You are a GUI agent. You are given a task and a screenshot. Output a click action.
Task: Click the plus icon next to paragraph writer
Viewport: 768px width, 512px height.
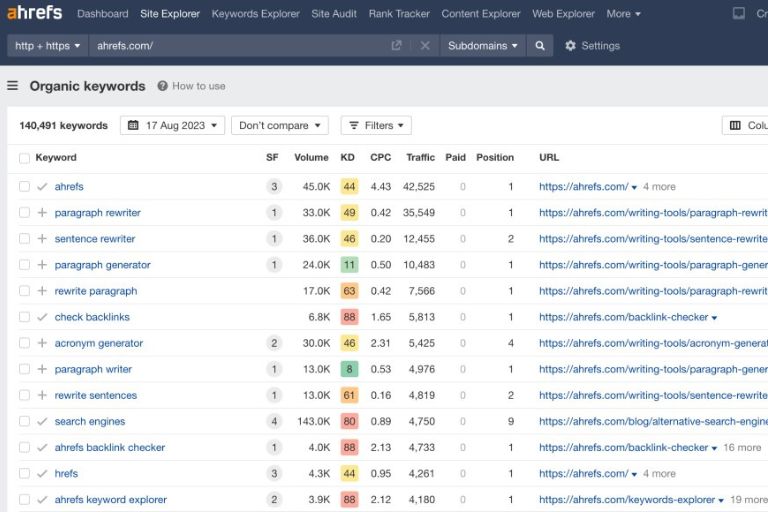42,369
